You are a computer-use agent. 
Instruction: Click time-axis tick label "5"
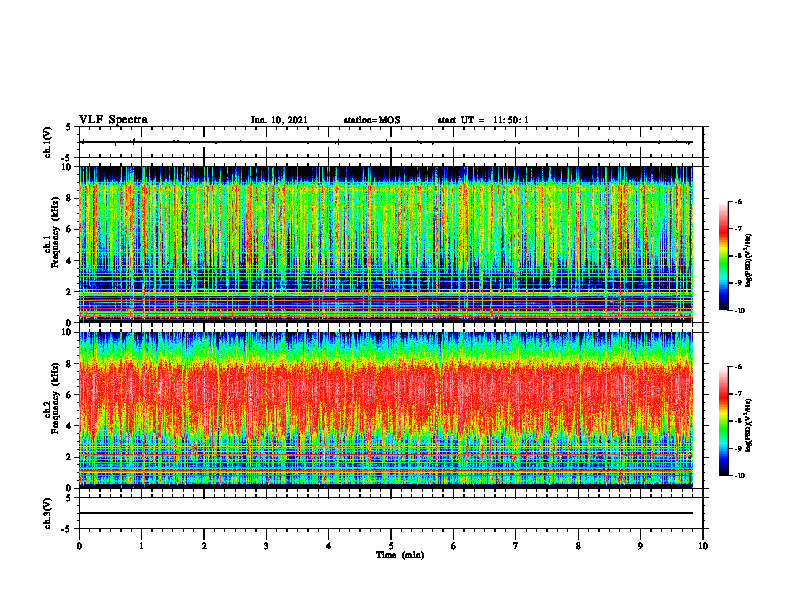click(x=391, y=546)
